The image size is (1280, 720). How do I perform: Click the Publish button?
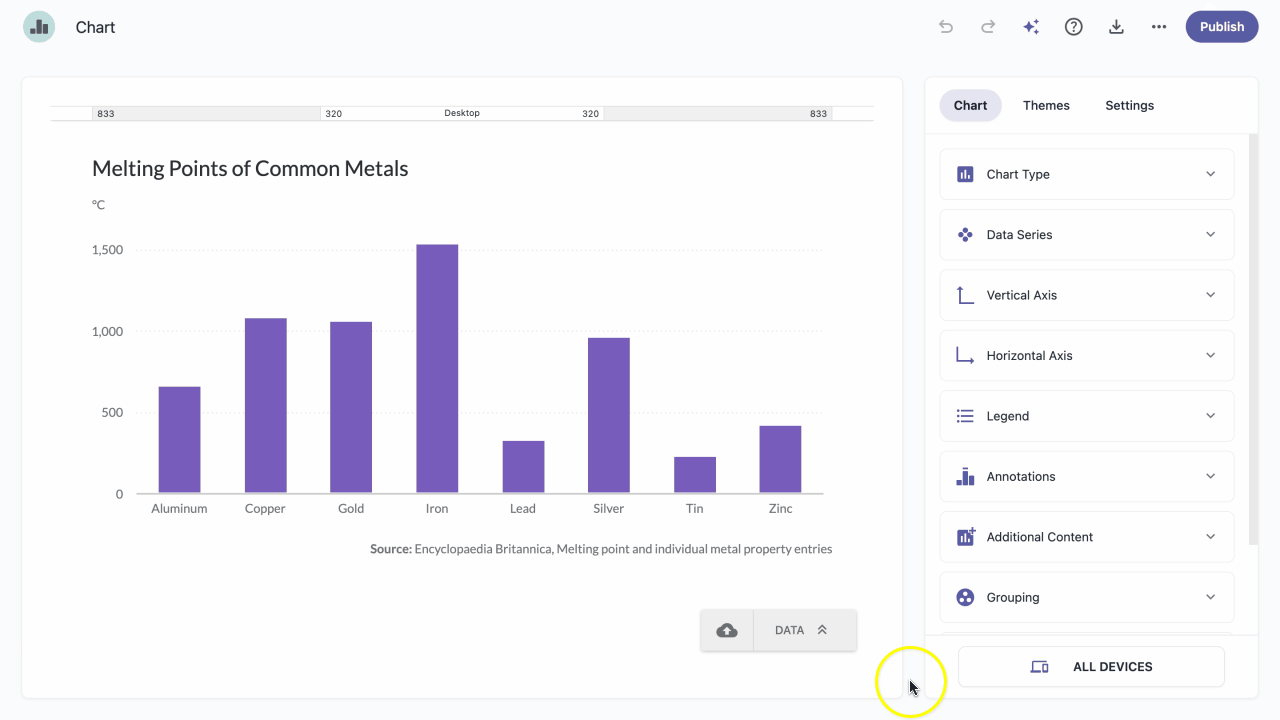point(1222,27)
